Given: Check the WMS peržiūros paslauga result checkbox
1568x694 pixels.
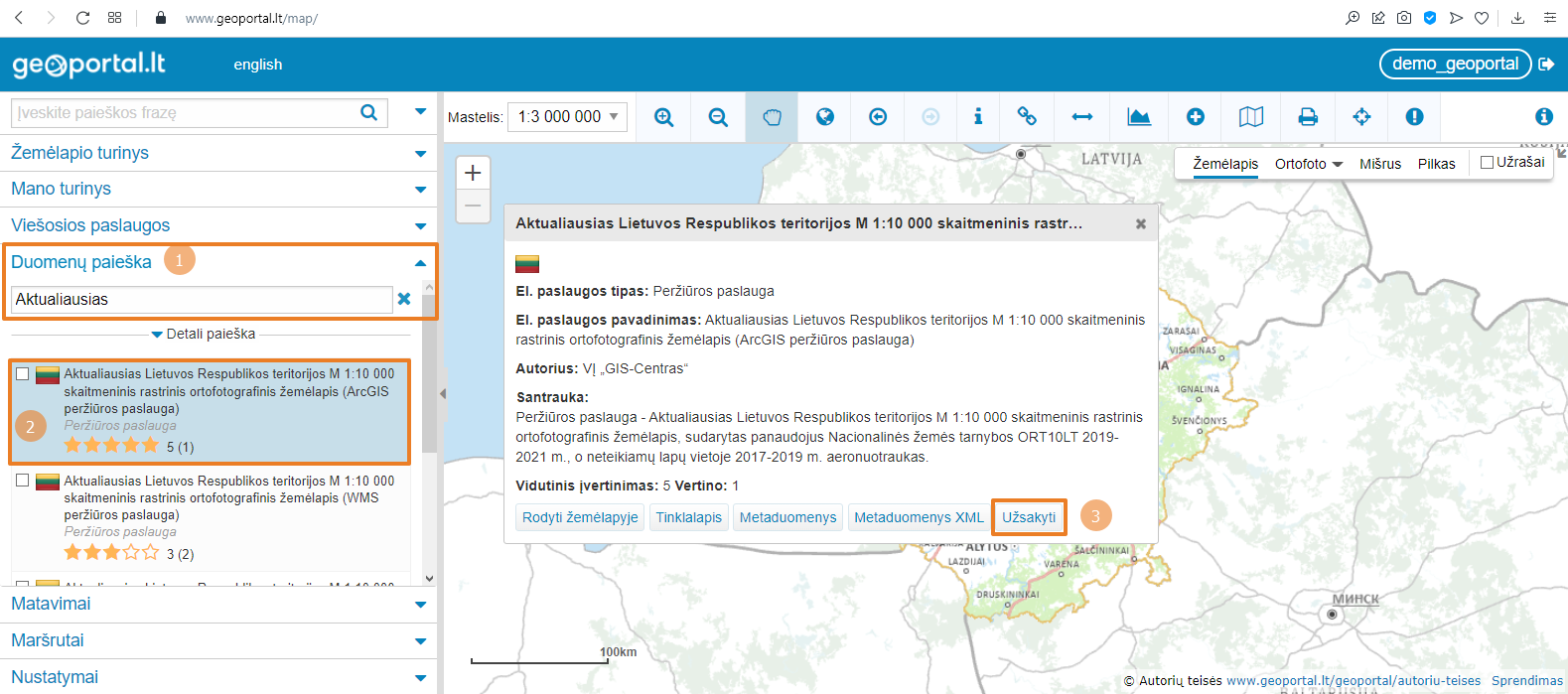Looking at the screenshot, I should 22,481.
